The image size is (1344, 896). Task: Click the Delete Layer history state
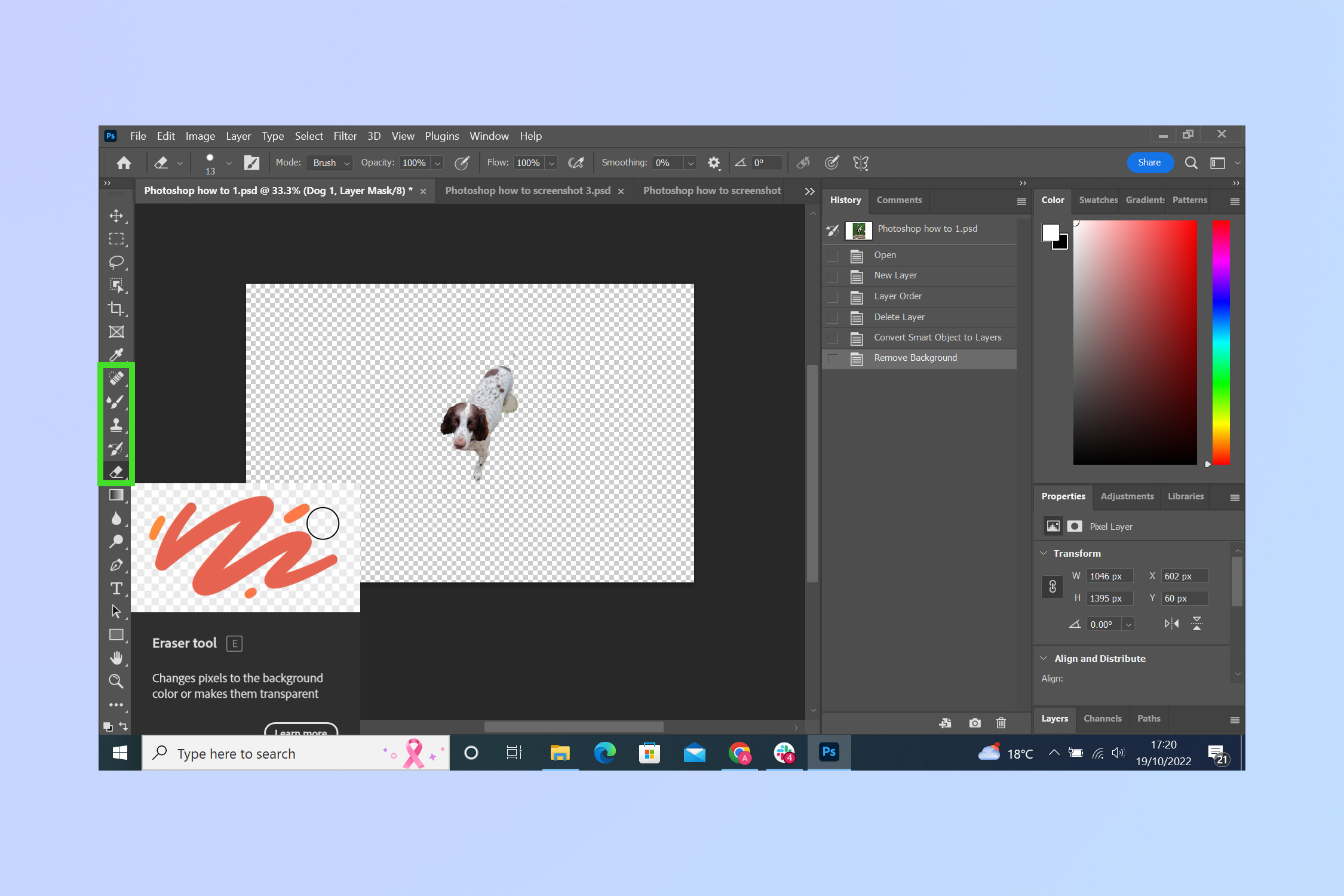899,316
